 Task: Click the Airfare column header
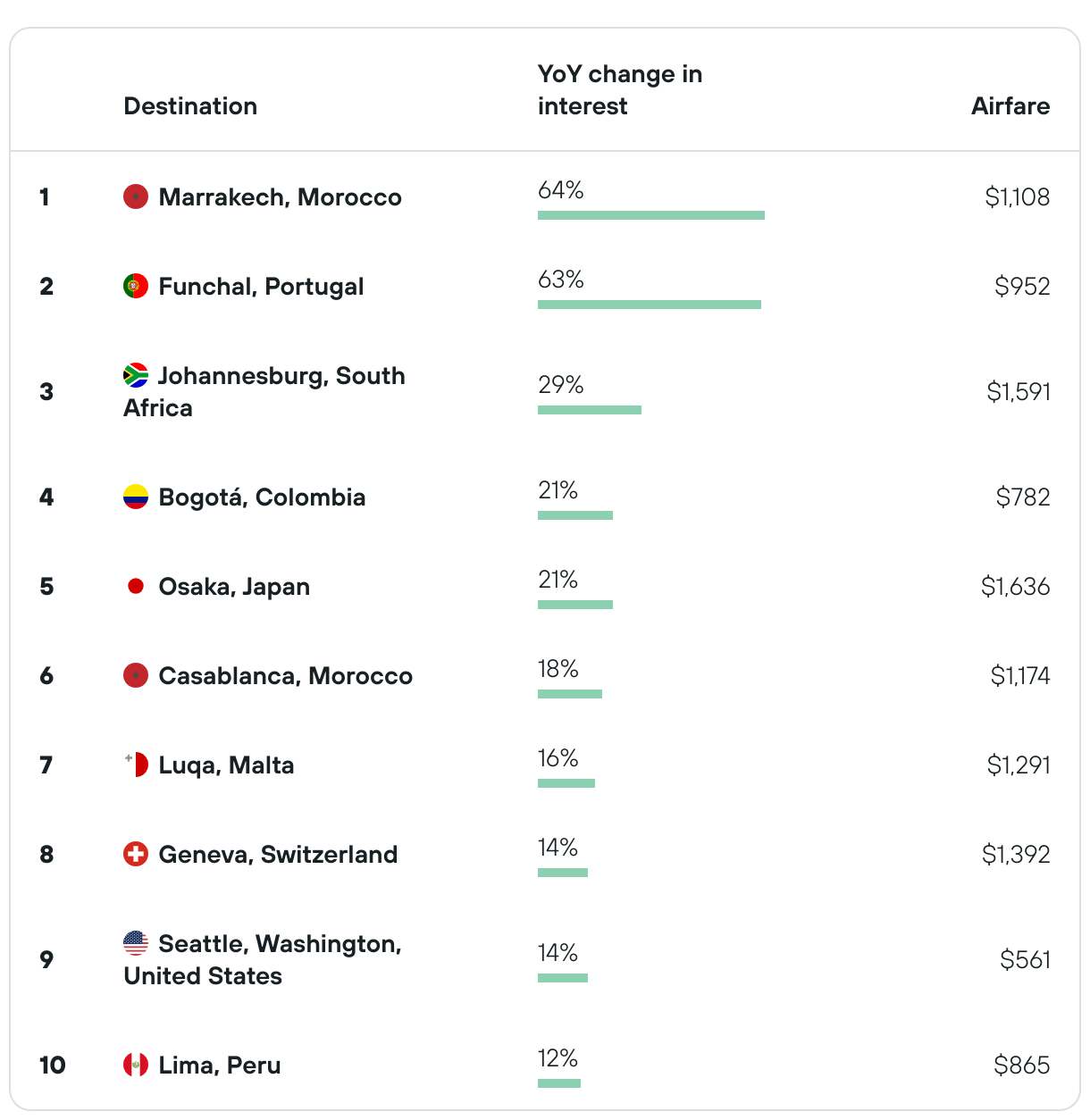[x=1010, y=106]
